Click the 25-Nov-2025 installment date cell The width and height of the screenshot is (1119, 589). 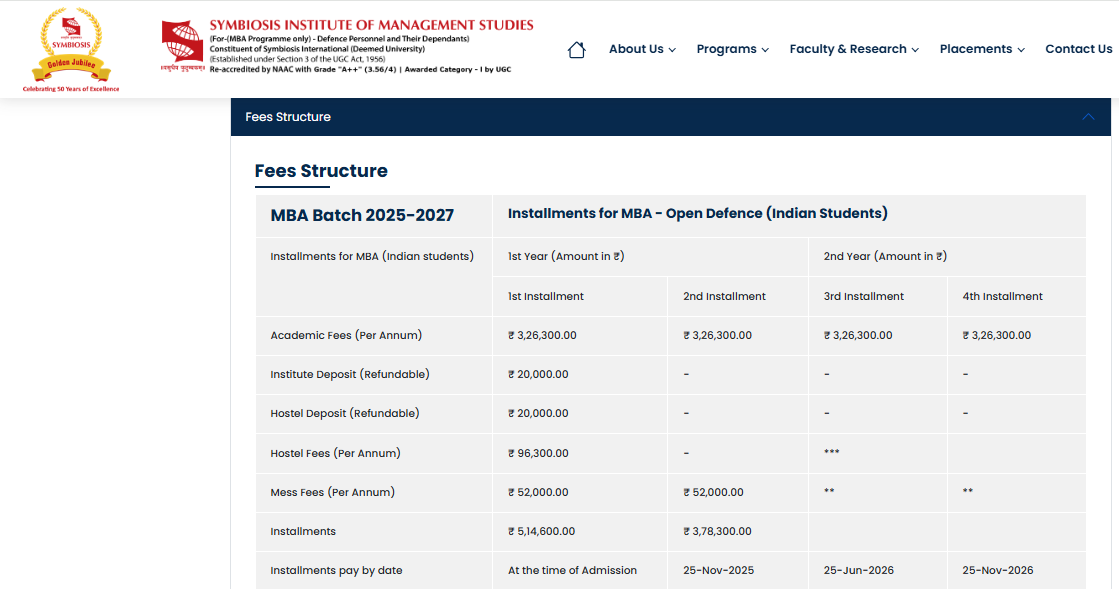coord(717,570)
